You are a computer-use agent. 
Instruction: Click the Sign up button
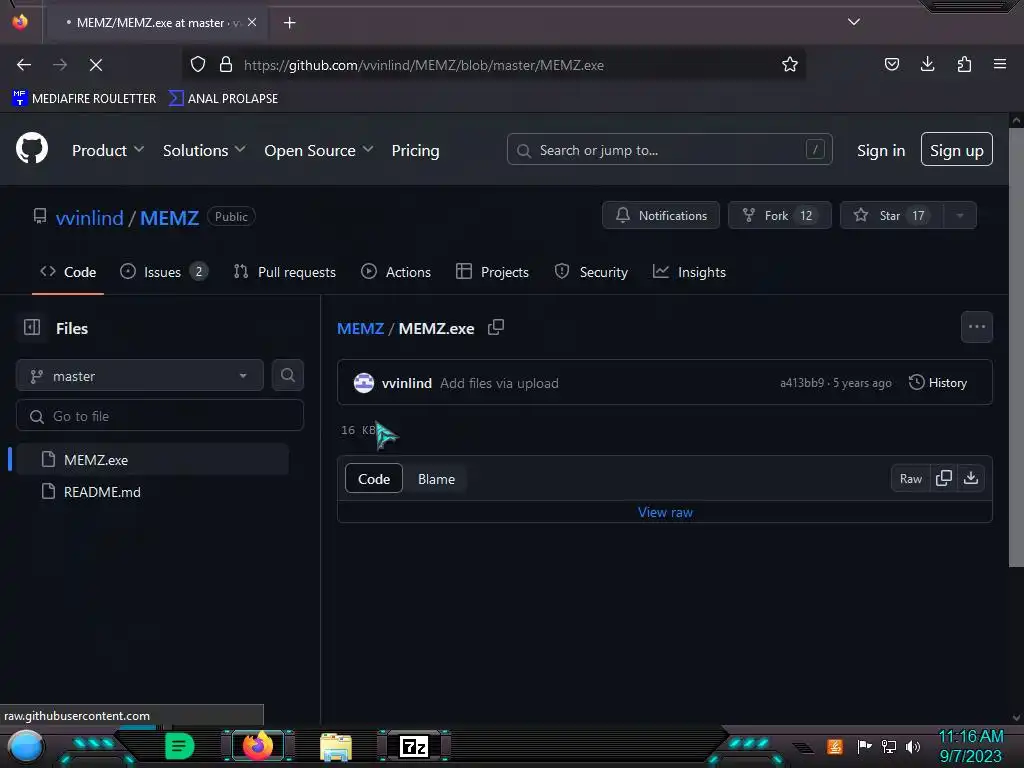click(x=956, y=150)
